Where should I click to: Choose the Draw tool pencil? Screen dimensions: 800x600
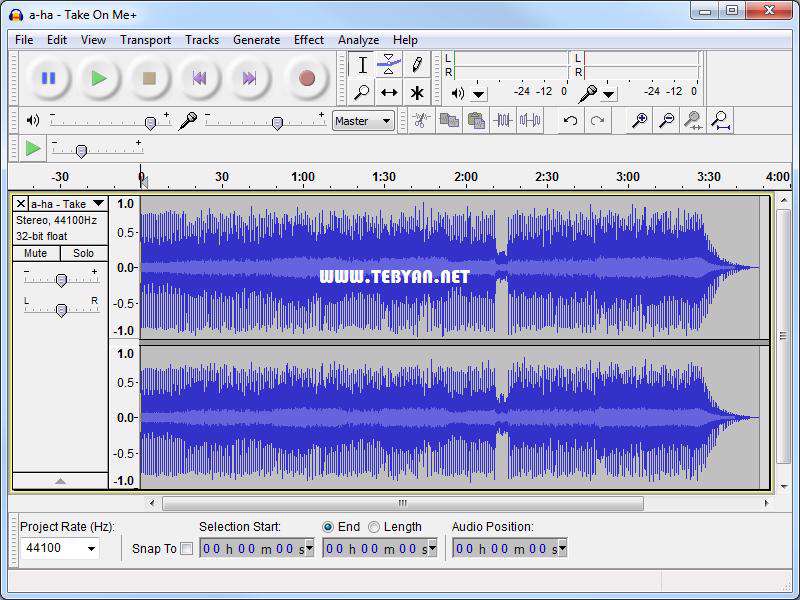tap(415, 63)
